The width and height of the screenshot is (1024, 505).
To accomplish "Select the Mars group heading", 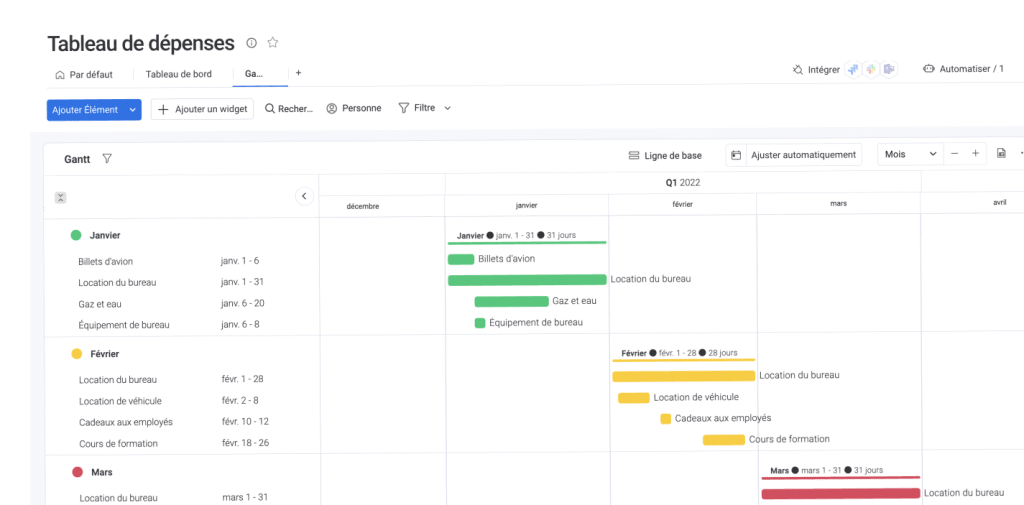I will click(x=101, y=472).
